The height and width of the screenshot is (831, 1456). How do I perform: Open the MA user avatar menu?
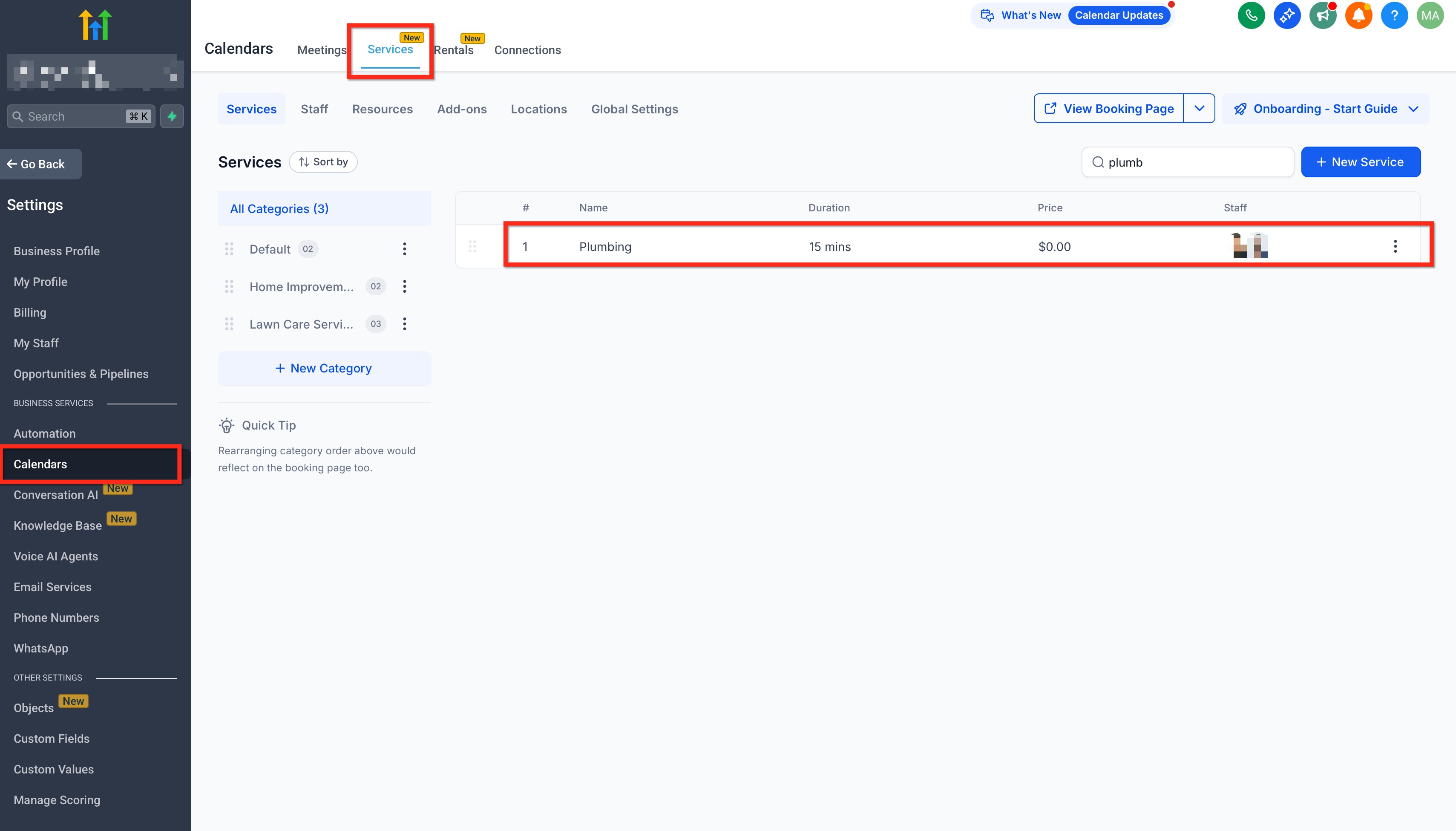tap(1430, 15)
